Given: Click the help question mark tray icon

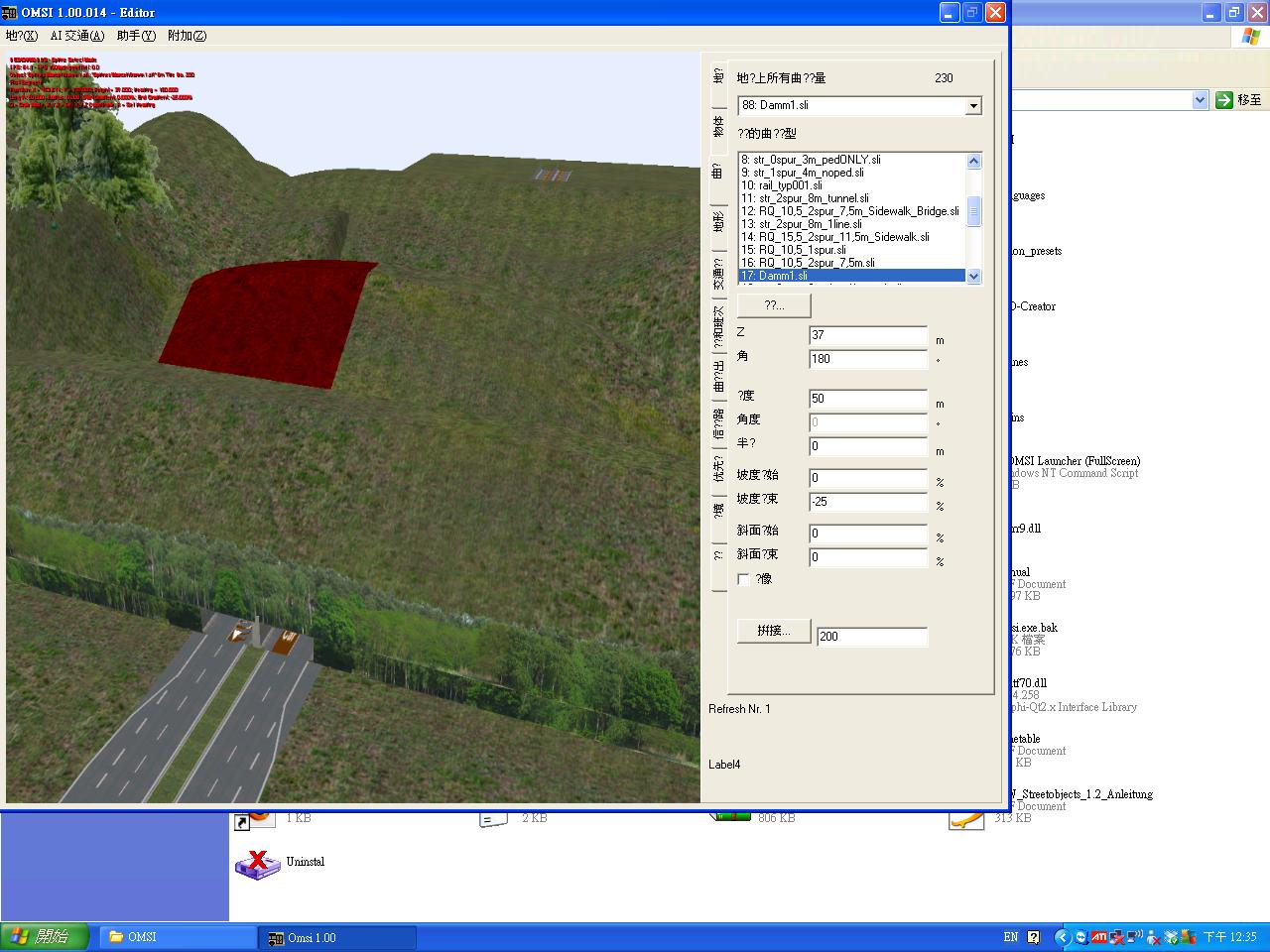Looking at the screenshot, I should point(1034,937).
